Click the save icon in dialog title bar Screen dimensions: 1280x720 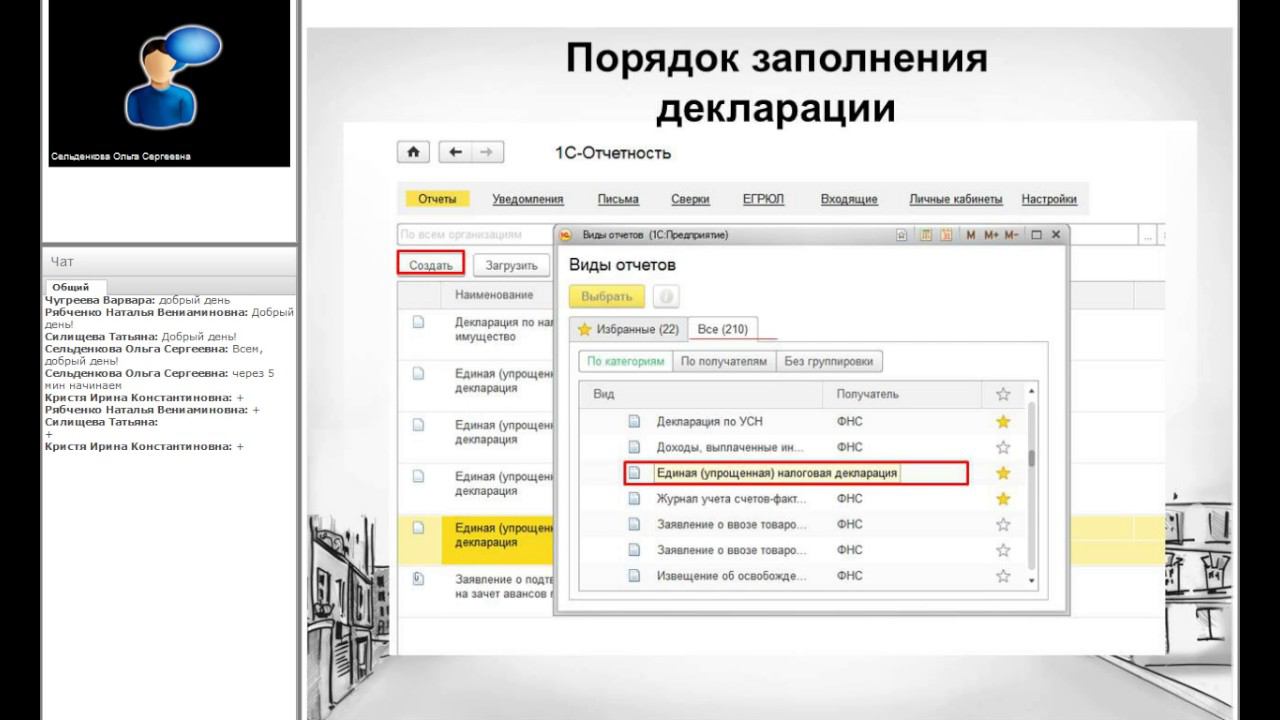point(902,235)
